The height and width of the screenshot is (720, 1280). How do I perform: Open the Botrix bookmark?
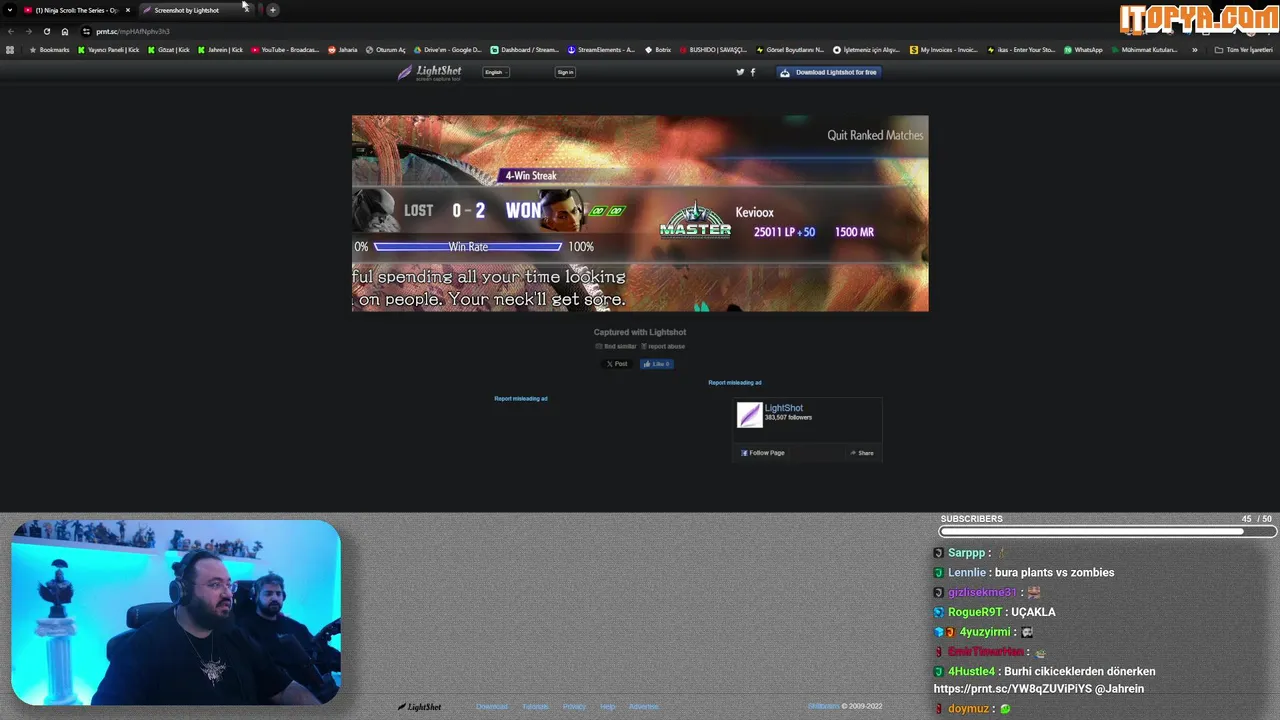(x=658, y=49)
